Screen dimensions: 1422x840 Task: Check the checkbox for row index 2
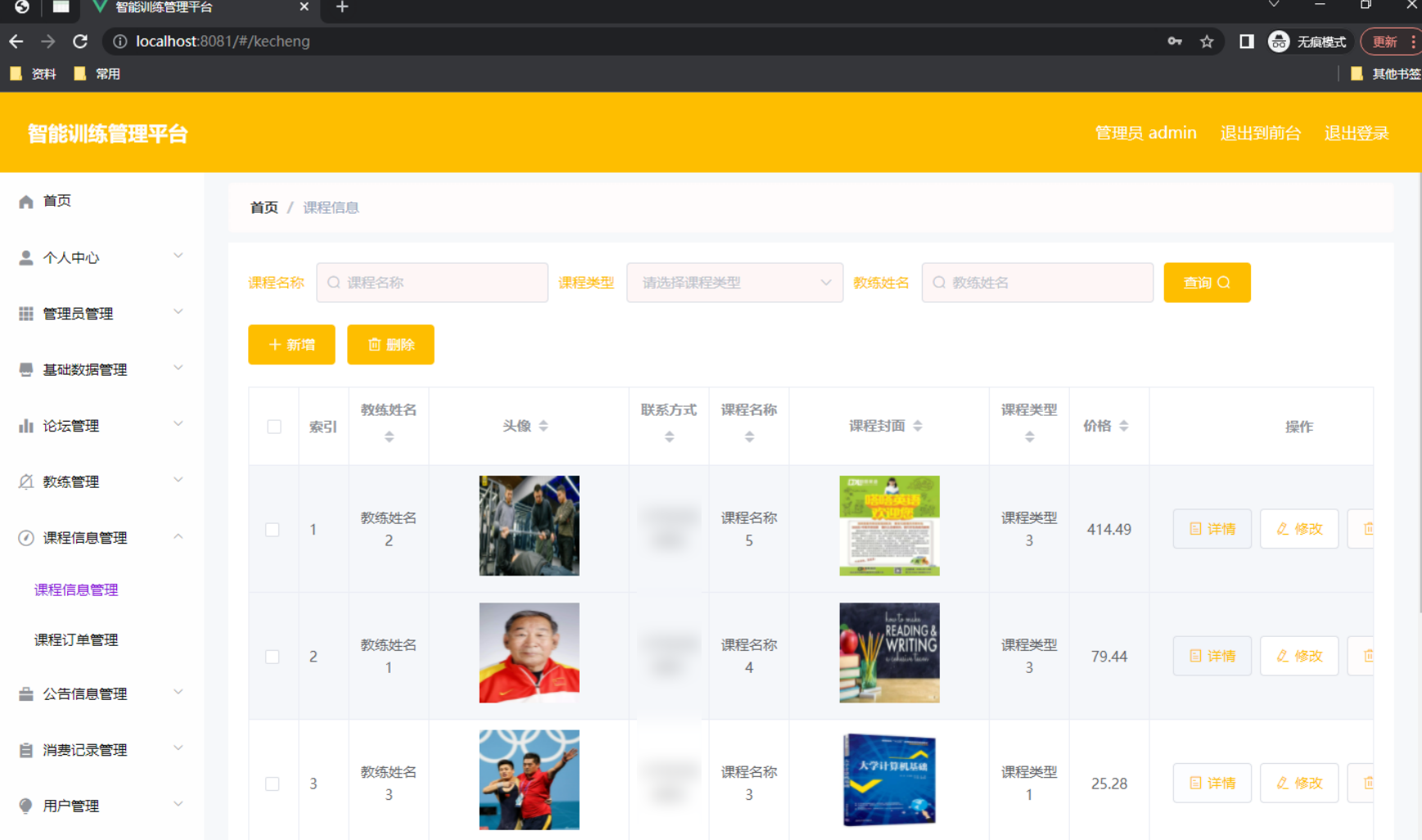point(273,657)
